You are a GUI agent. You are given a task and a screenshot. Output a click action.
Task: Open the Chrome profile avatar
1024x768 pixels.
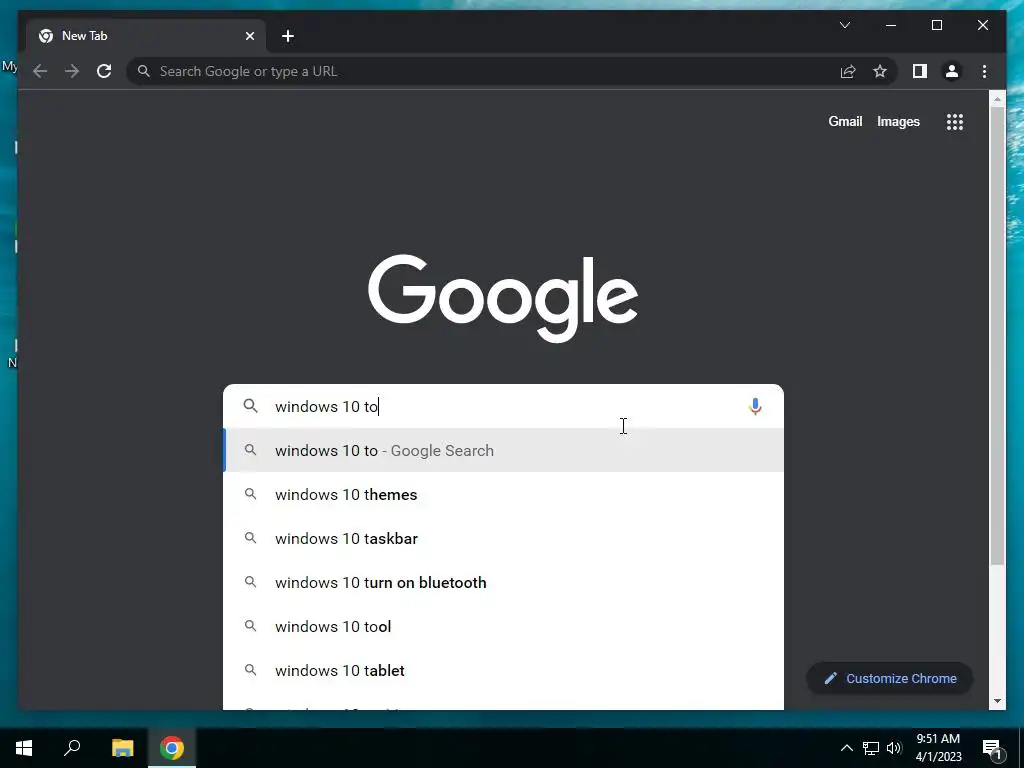click(952, 71)
